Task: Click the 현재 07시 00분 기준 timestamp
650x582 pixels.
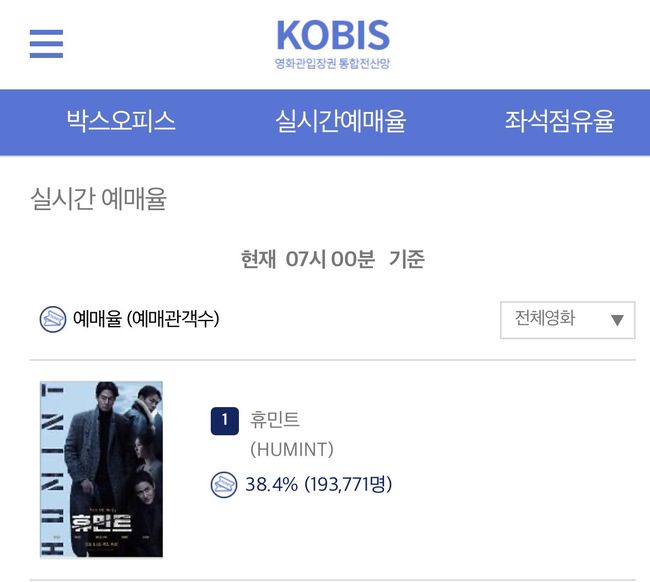Action: click(x=333, y=259)
